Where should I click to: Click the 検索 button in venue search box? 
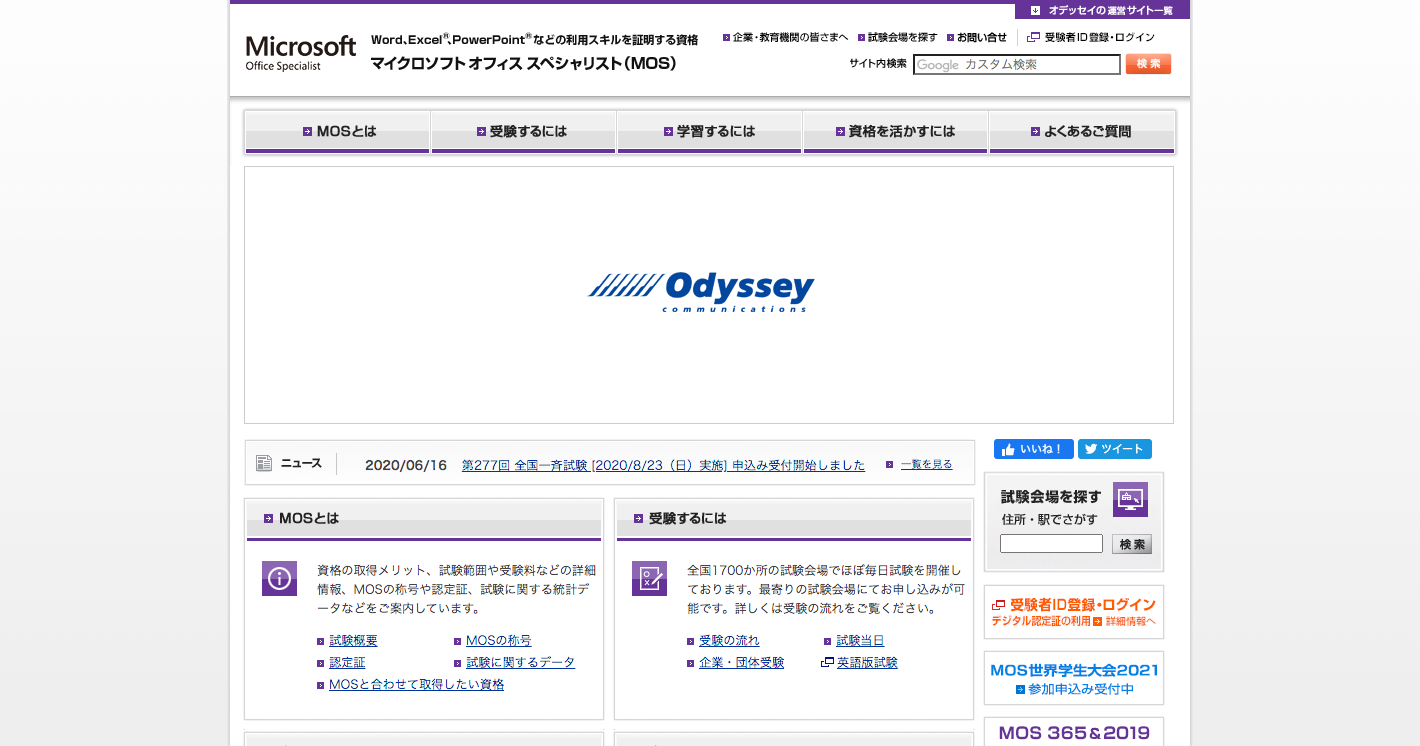1131,544
